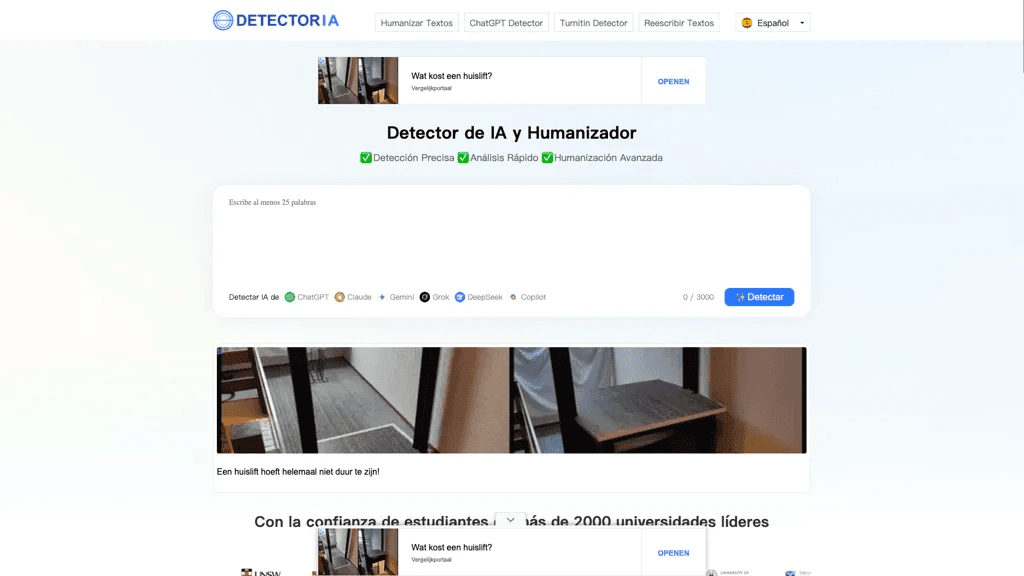Click OPENEN on the bottom ad banner
Image resolution: width=1024 pixels, height=576 pixels.
coord(673,553)
